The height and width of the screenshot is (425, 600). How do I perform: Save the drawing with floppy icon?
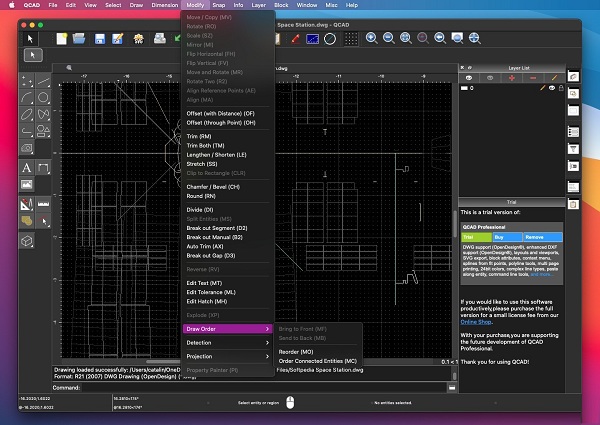[100, 39]
